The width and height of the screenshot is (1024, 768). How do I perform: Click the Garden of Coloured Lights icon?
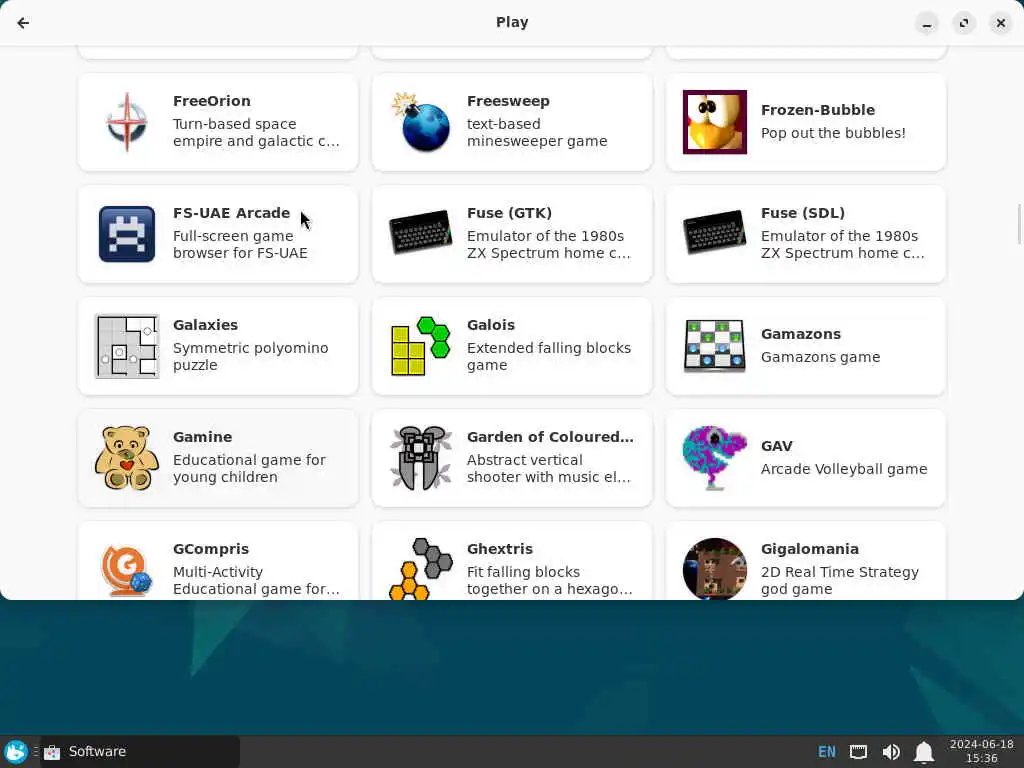click(x=421, y=458)
